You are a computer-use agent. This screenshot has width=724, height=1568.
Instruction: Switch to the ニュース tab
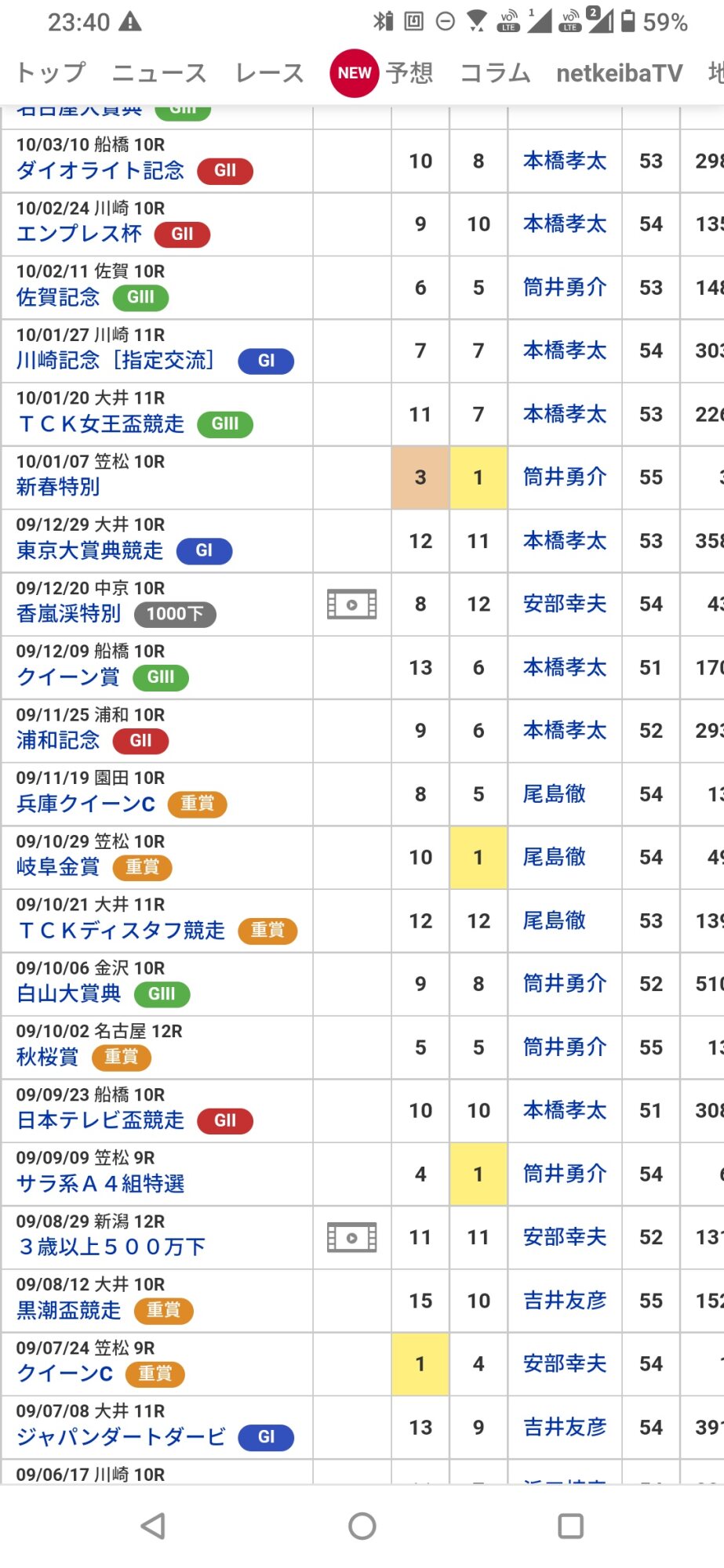(159, 73)
